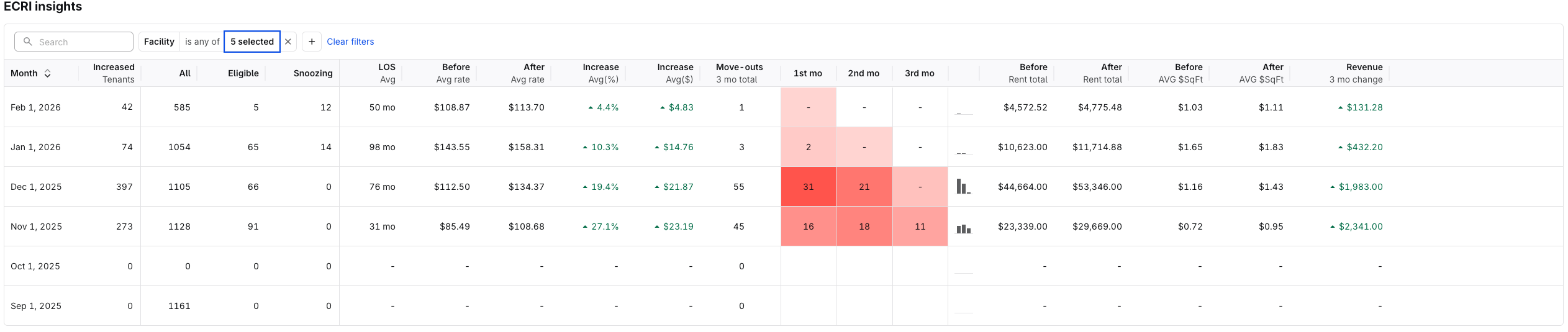Add a new filter with plus icon
The height and width of the screenshot is (332, 1568).
point(312,42)
